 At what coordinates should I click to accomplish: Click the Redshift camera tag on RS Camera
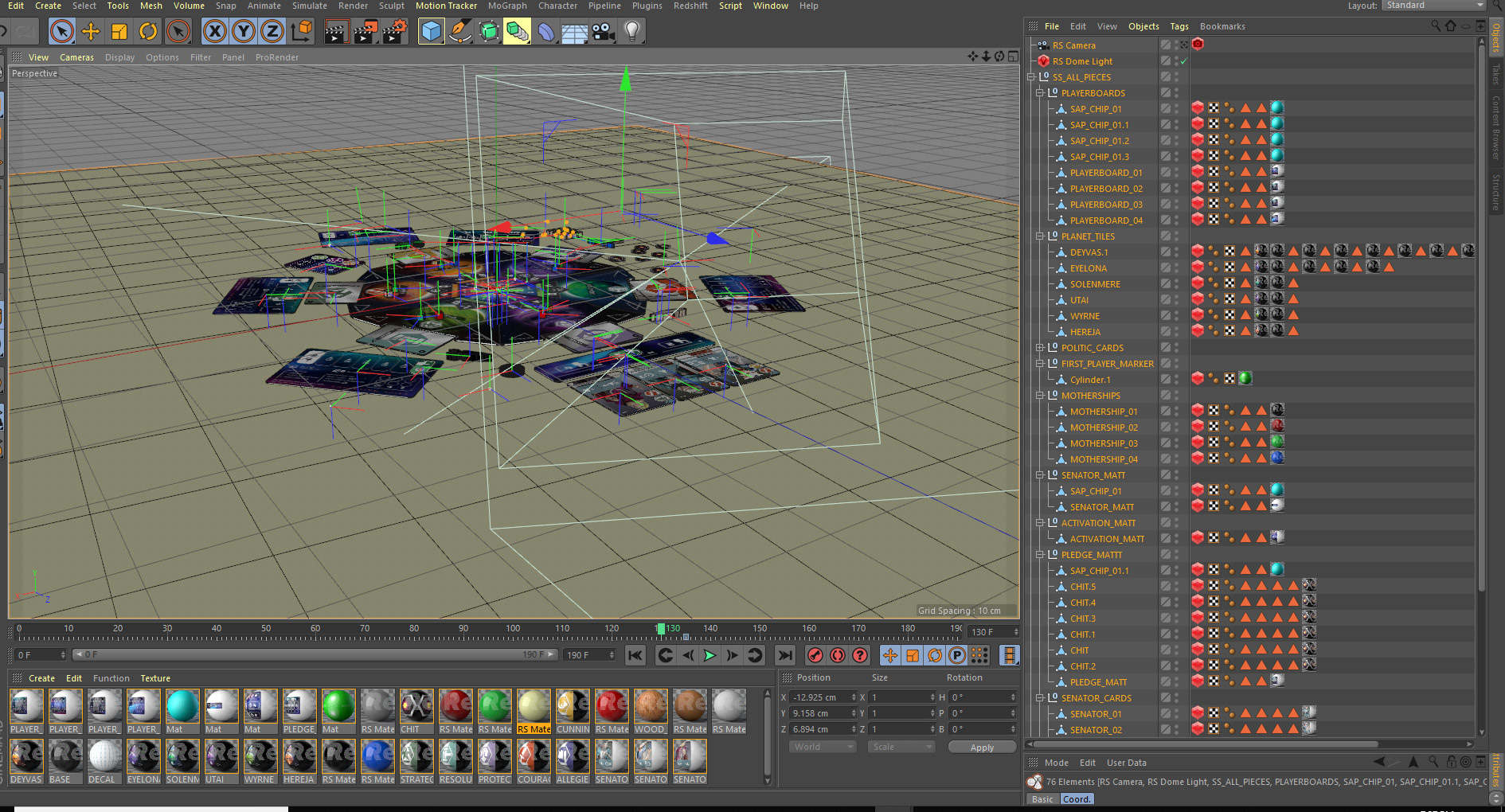point(1198,45)
